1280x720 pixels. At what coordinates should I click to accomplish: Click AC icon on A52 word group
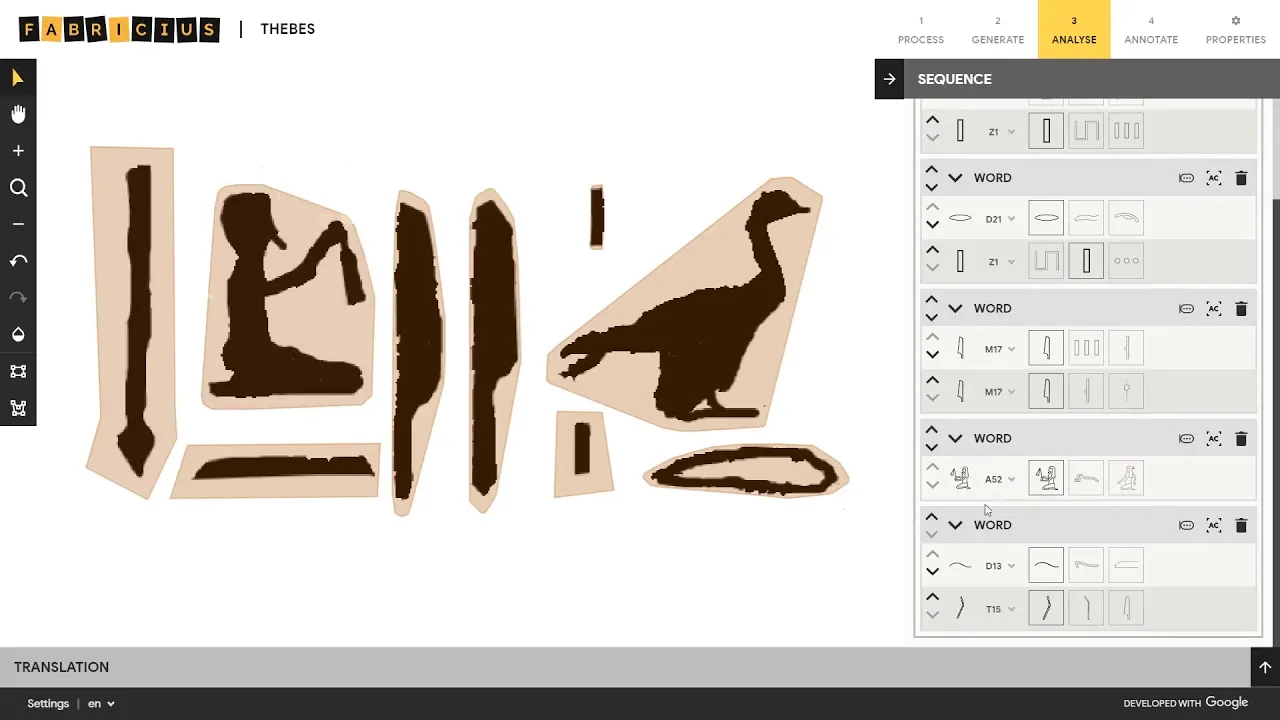point(1214,439)
